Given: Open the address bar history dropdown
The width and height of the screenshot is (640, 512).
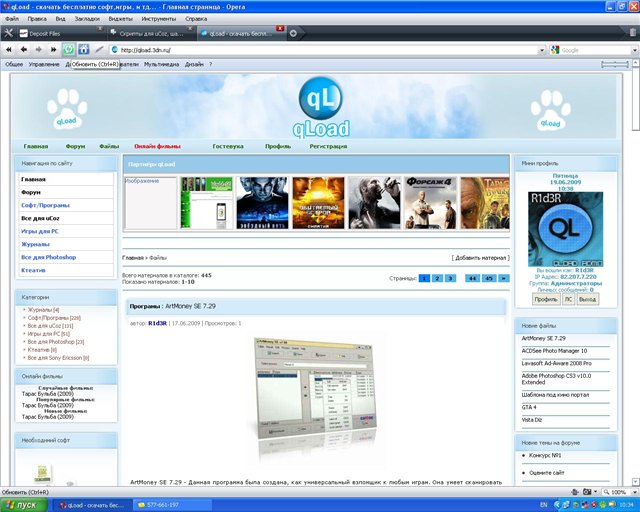Looking at the screenshot, I should (542, 50).
